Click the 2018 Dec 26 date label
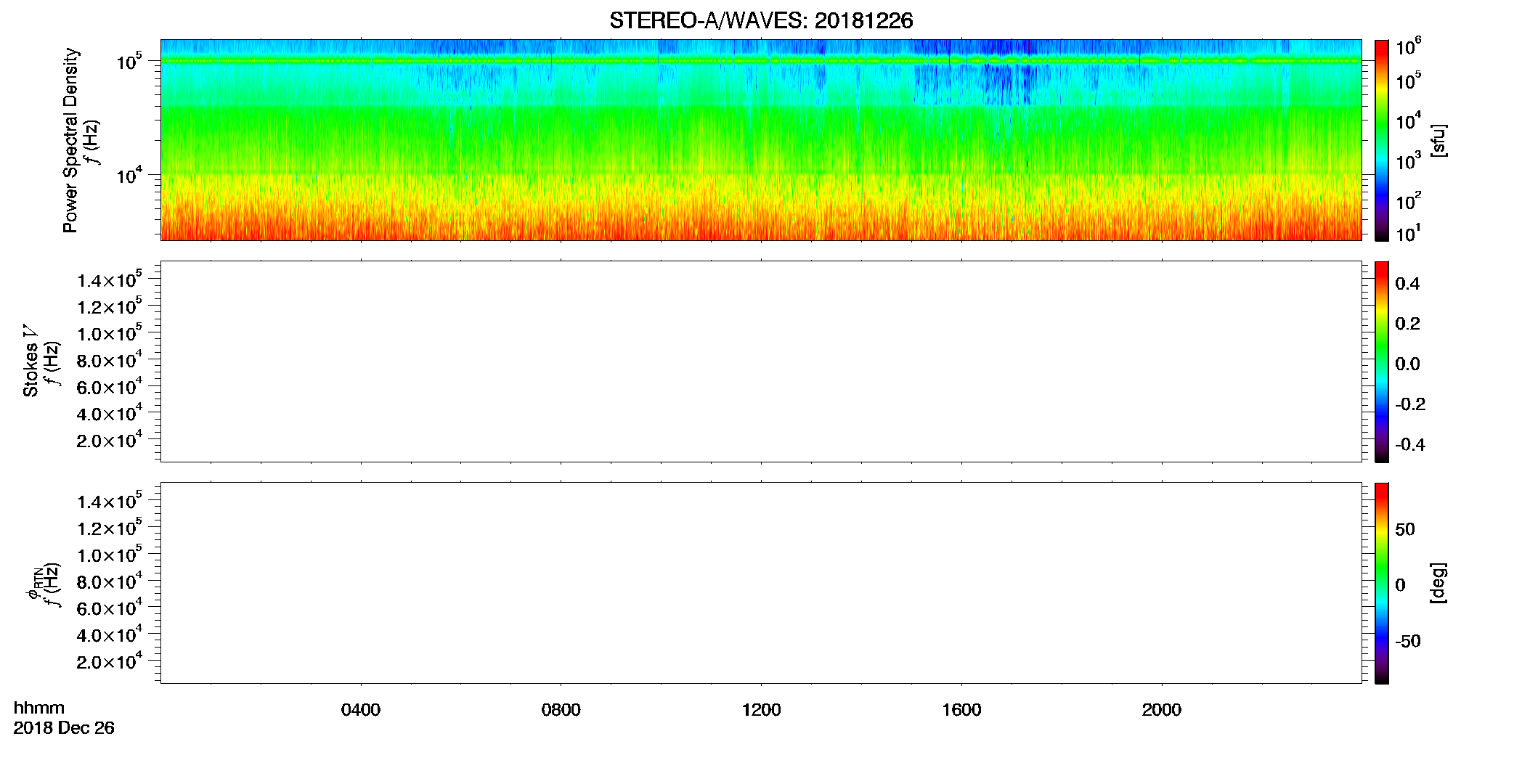This screenshot has width=1522, height=784. (x=64, y=728)
